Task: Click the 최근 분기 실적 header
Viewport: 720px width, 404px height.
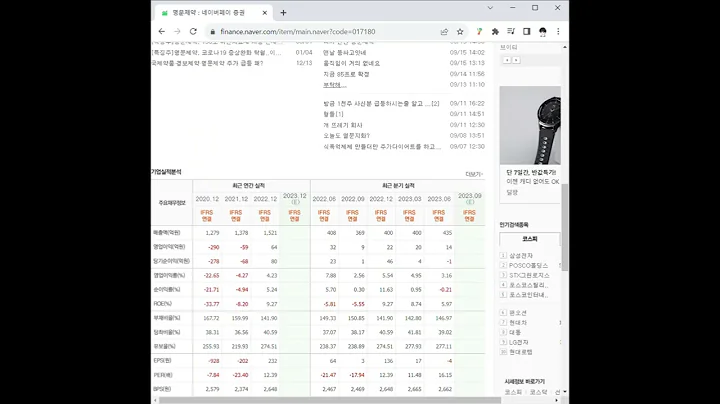Action: point(398,185)
